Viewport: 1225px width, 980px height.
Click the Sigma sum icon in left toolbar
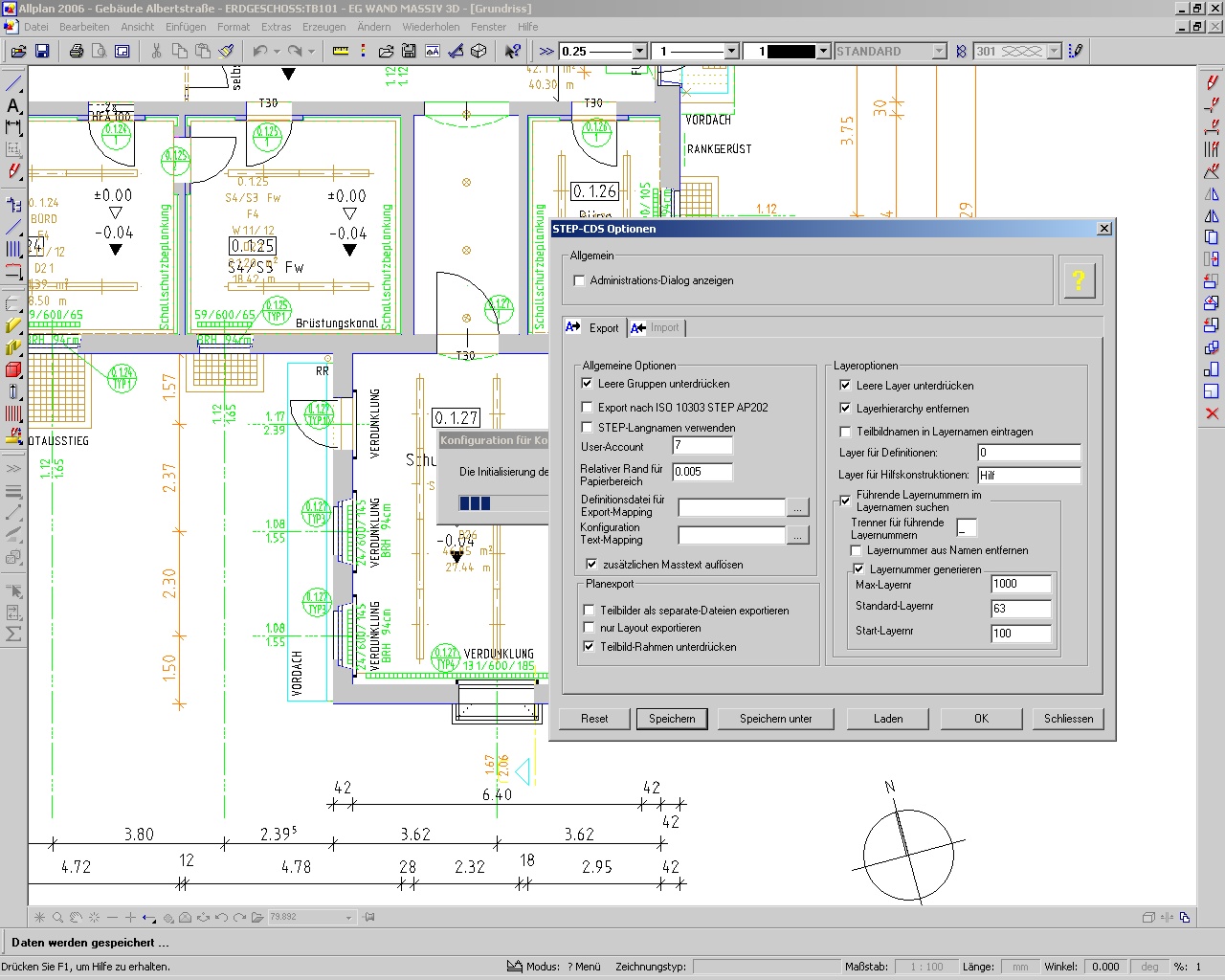13,634
